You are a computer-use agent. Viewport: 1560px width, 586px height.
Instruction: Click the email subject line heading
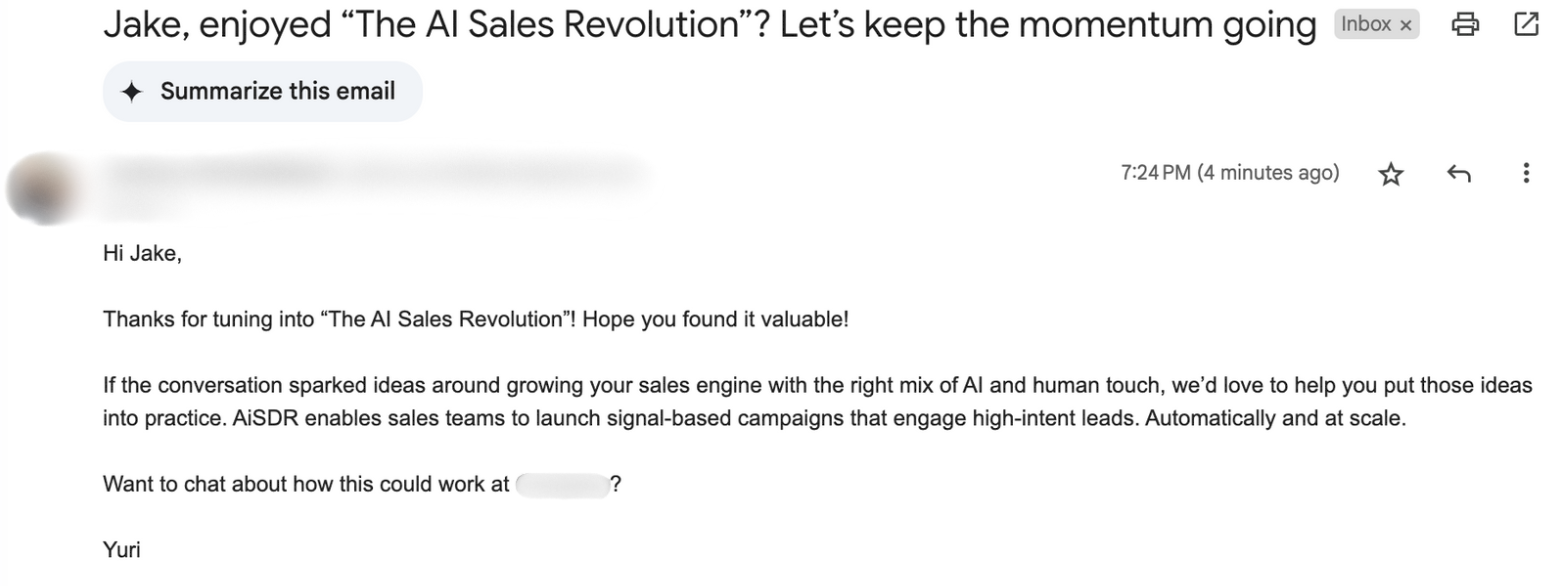(708, 25)
